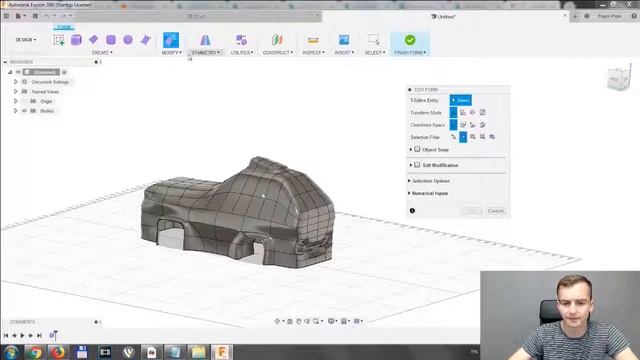Click the Undo arrow

[x=47, y=16]
